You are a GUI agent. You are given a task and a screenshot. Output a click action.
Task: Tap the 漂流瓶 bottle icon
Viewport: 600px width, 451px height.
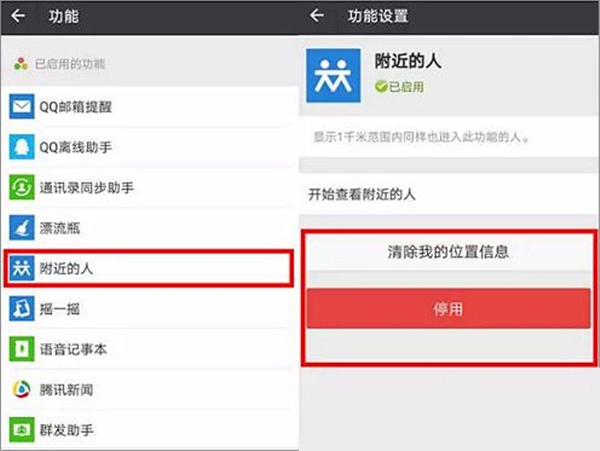21,228
